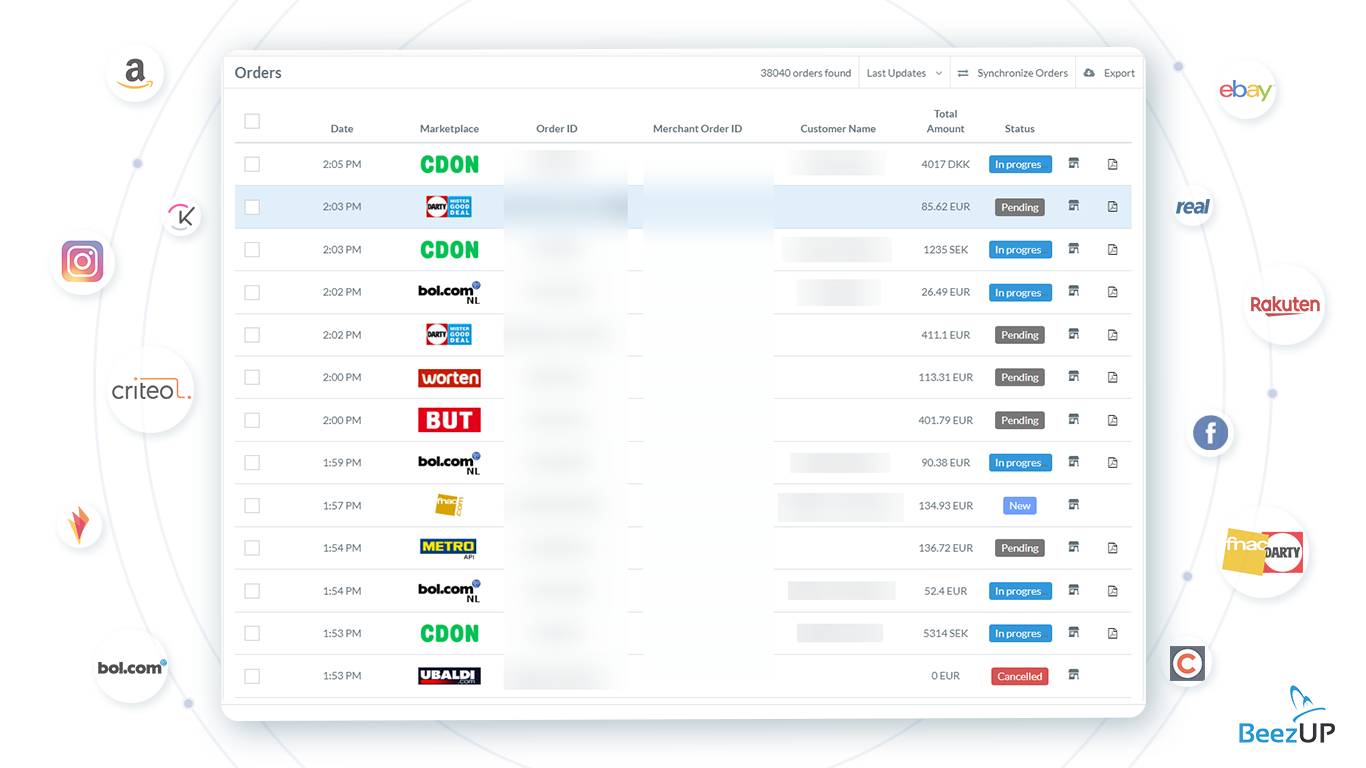
Task: Click the METRO marketplace logo
Action: click(449, 548)
